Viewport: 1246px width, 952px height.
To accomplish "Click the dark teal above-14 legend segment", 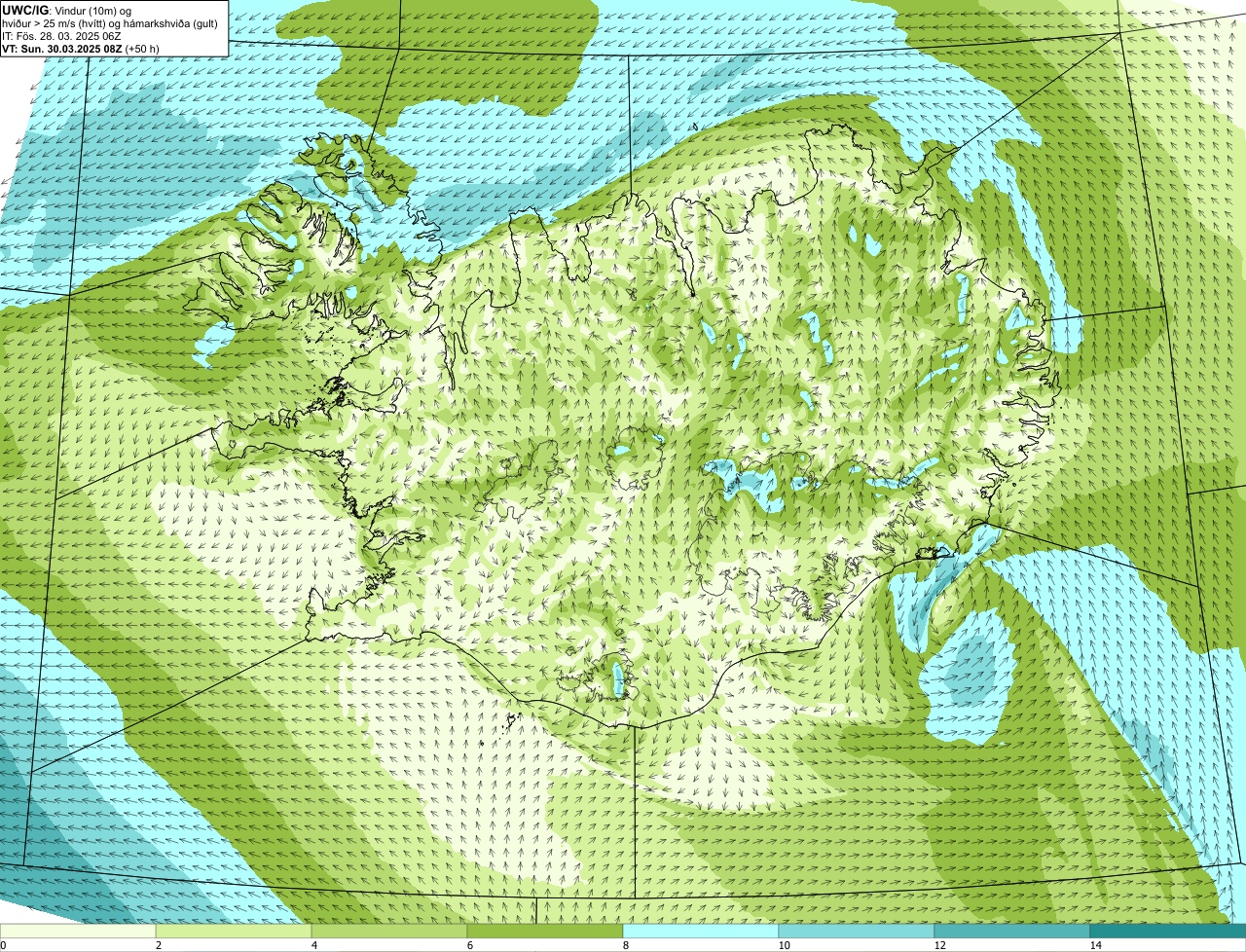I will pos(1168,932).
